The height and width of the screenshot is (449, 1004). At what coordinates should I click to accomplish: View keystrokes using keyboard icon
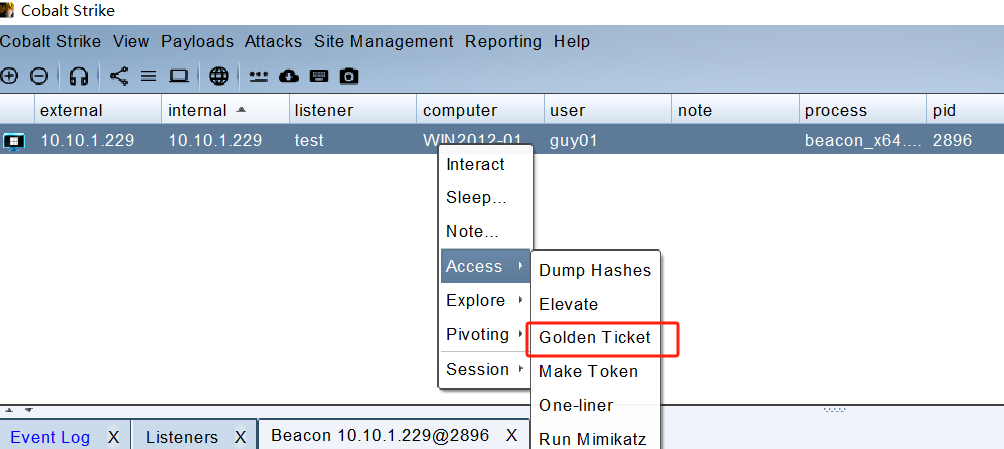(319, 76)
